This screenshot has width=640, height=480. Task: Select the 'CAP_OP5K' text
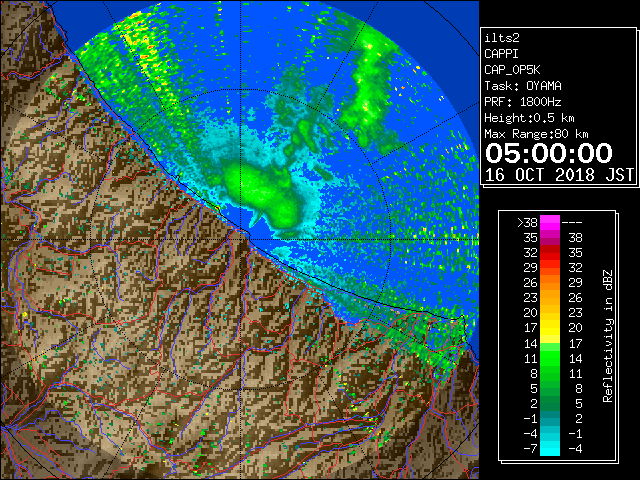[x=512, y=70]
